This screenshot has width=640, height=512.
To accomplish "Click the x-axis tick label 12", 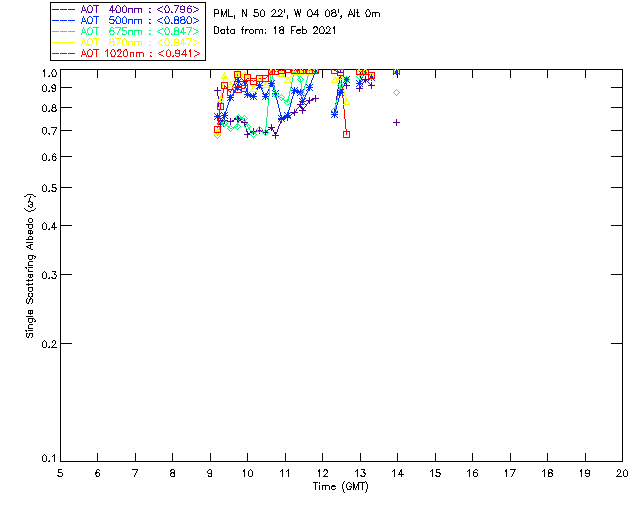I will (322, 473).
